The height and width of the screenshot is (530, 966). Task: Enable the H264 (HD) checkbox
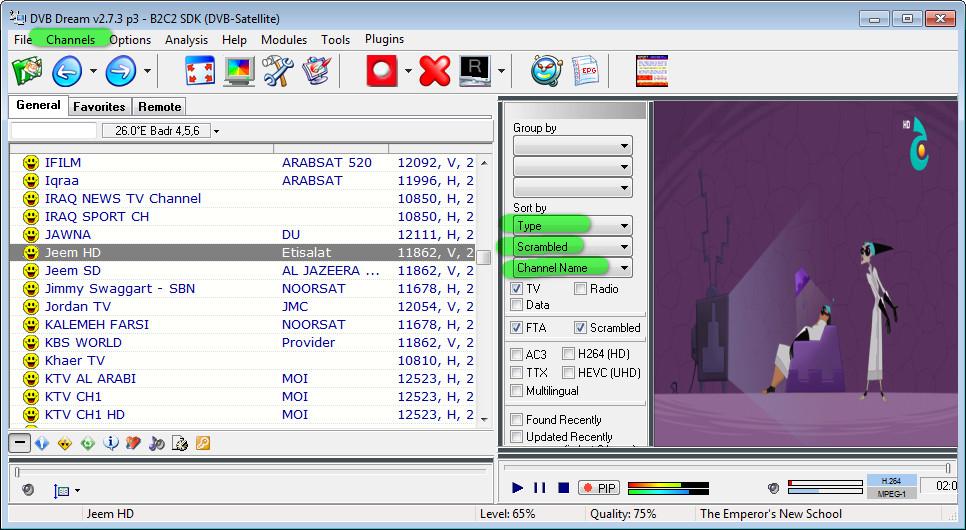coord(568,354)
